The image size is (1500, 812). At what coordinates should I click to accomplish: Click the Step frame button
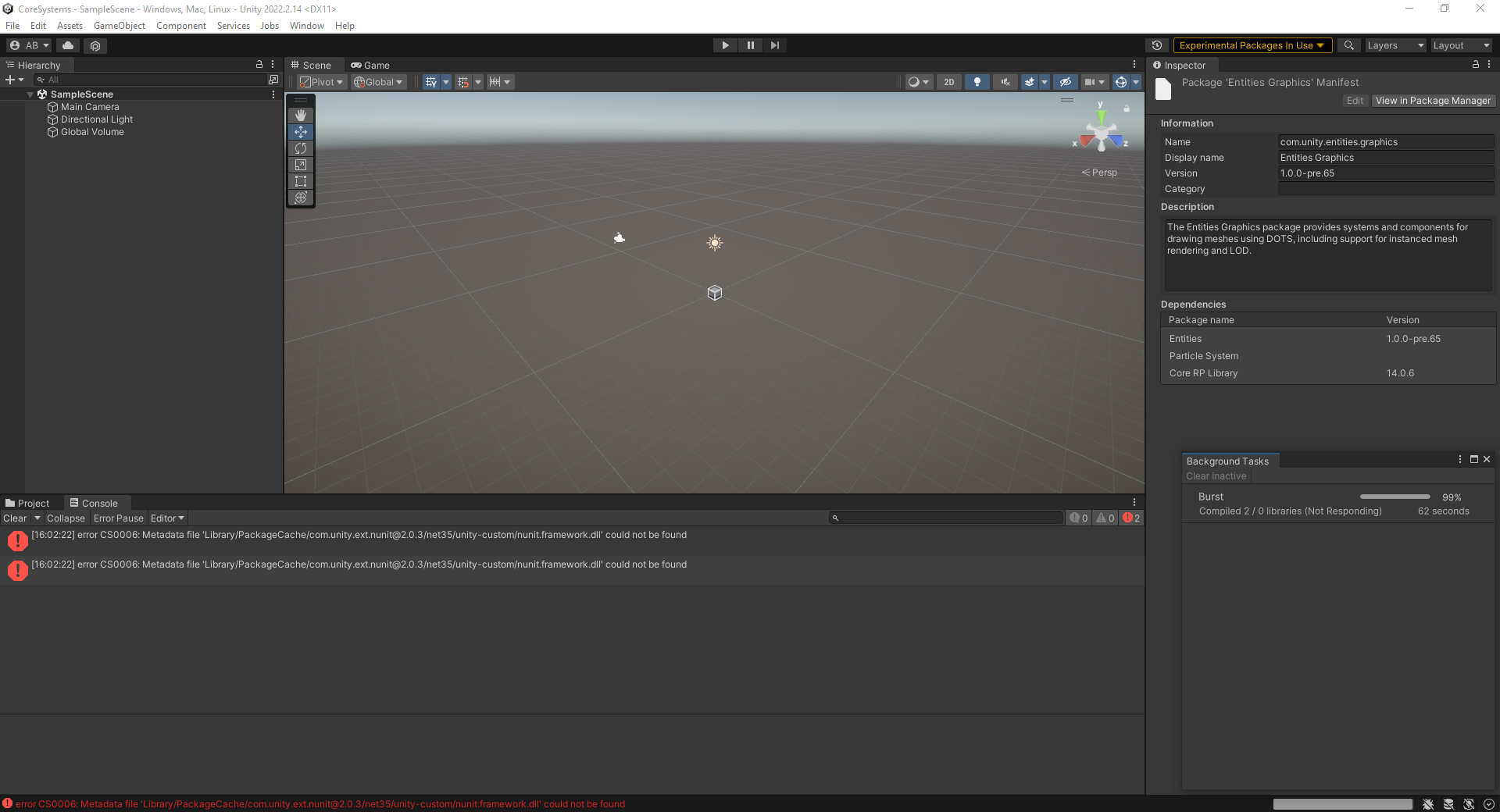pos(775,45)
